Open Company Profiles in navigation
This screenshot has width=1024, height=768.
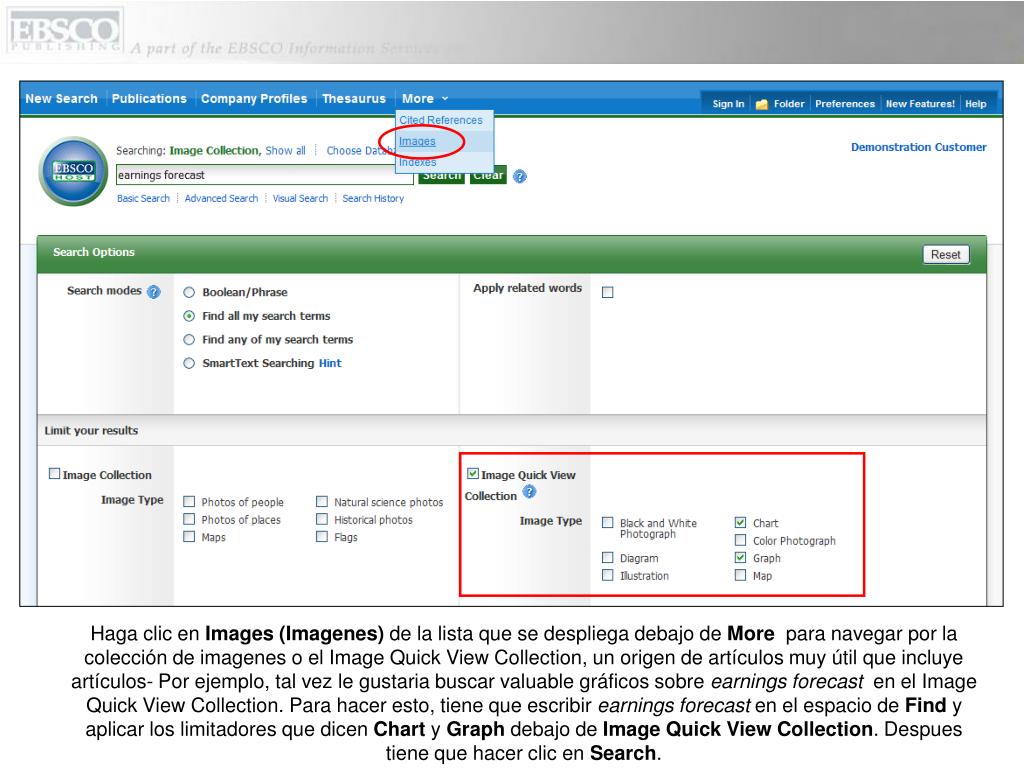253,99
